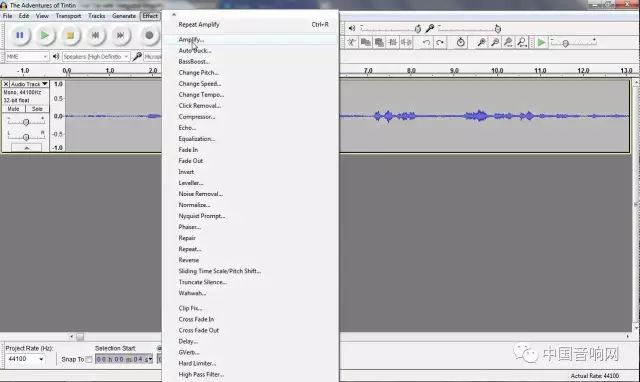
Task: Open the View menu
Action: tap(42, 16)
